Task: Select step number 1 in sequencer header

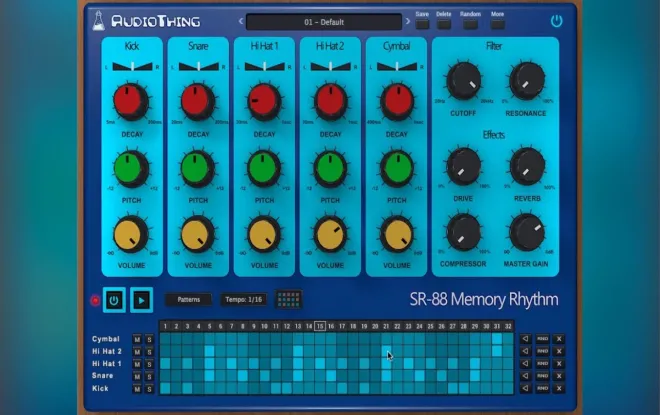Action: point(165,326)
